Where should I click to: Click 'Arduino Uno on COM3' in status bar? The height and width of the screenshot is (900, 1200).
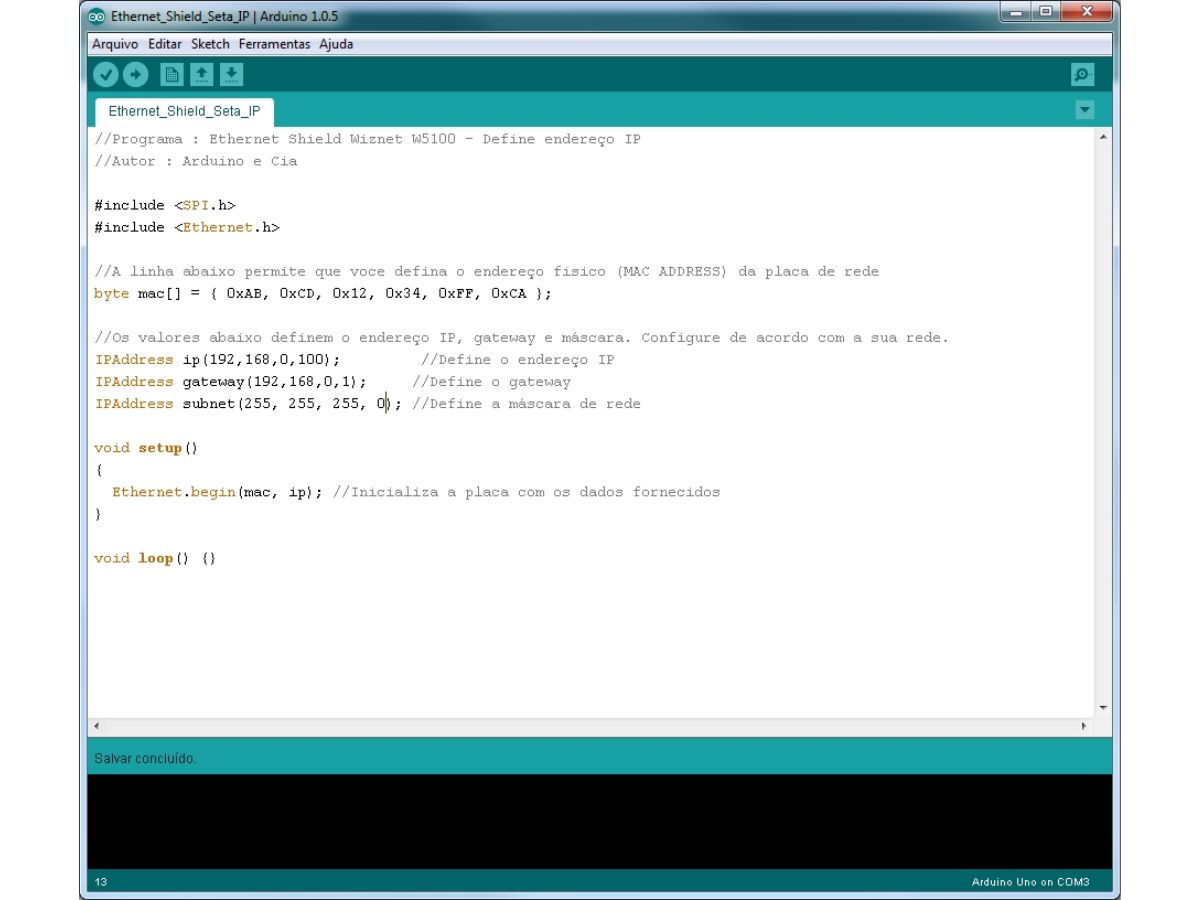pos(1030,882)
